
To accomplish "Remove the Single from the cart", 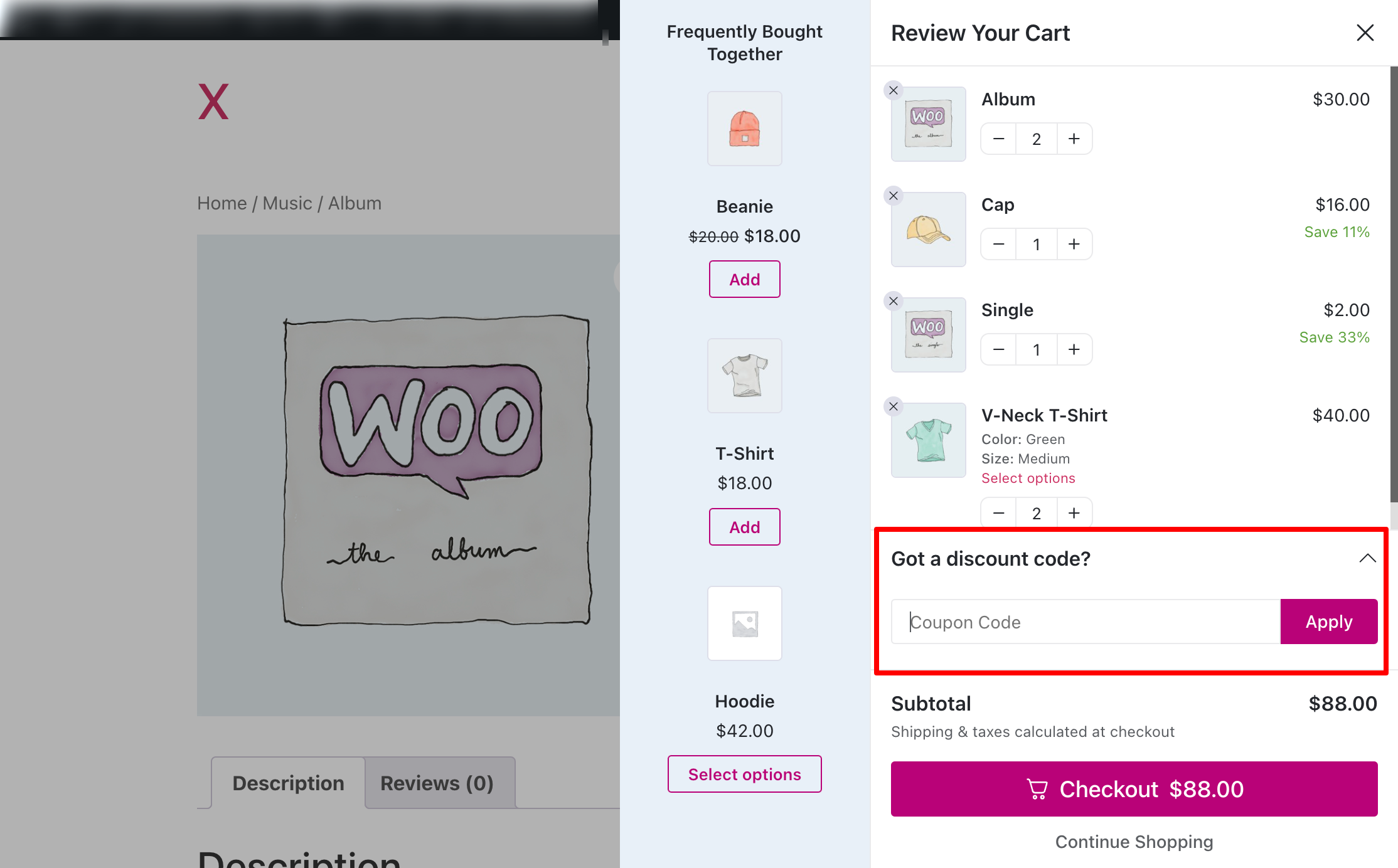I will coord(893,300).
